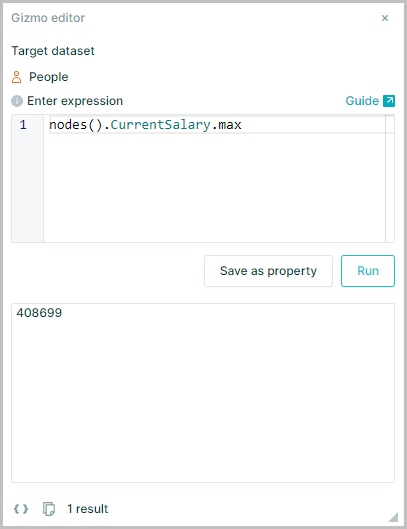The height and width of the screenshot is (529, 407).
Task: Close the Gizmo editor panel
Action: 385,18
